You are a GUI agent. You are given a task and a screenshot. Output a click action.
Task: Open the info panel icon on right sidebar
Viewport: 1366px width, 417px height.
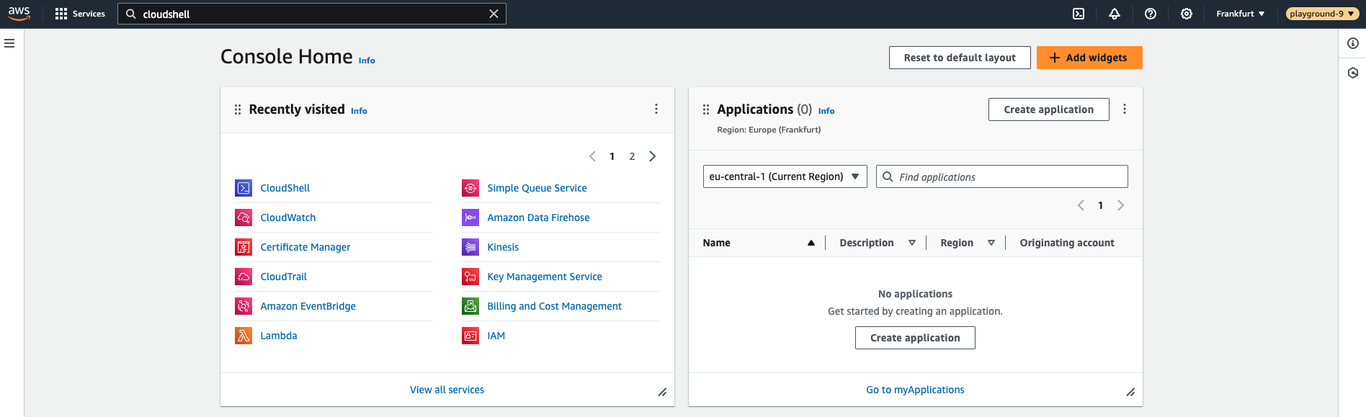[x=1353, y=43]
